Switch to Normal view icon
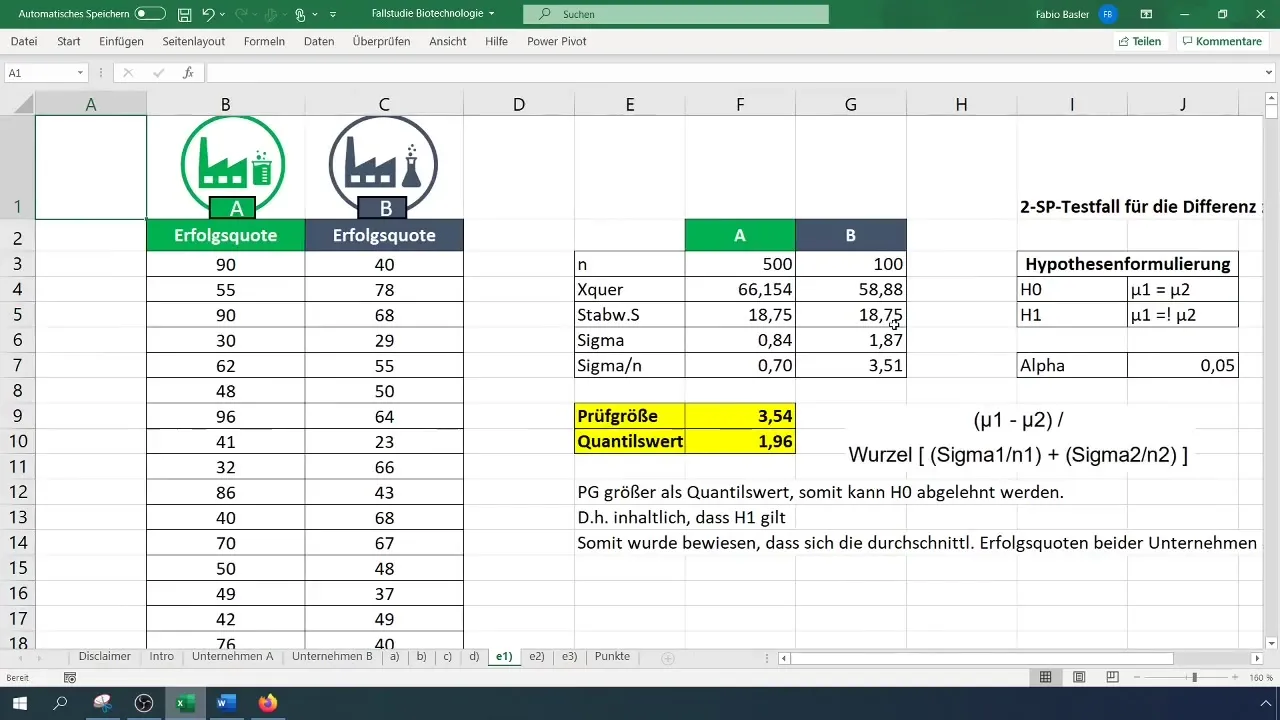 point(1045,678)
